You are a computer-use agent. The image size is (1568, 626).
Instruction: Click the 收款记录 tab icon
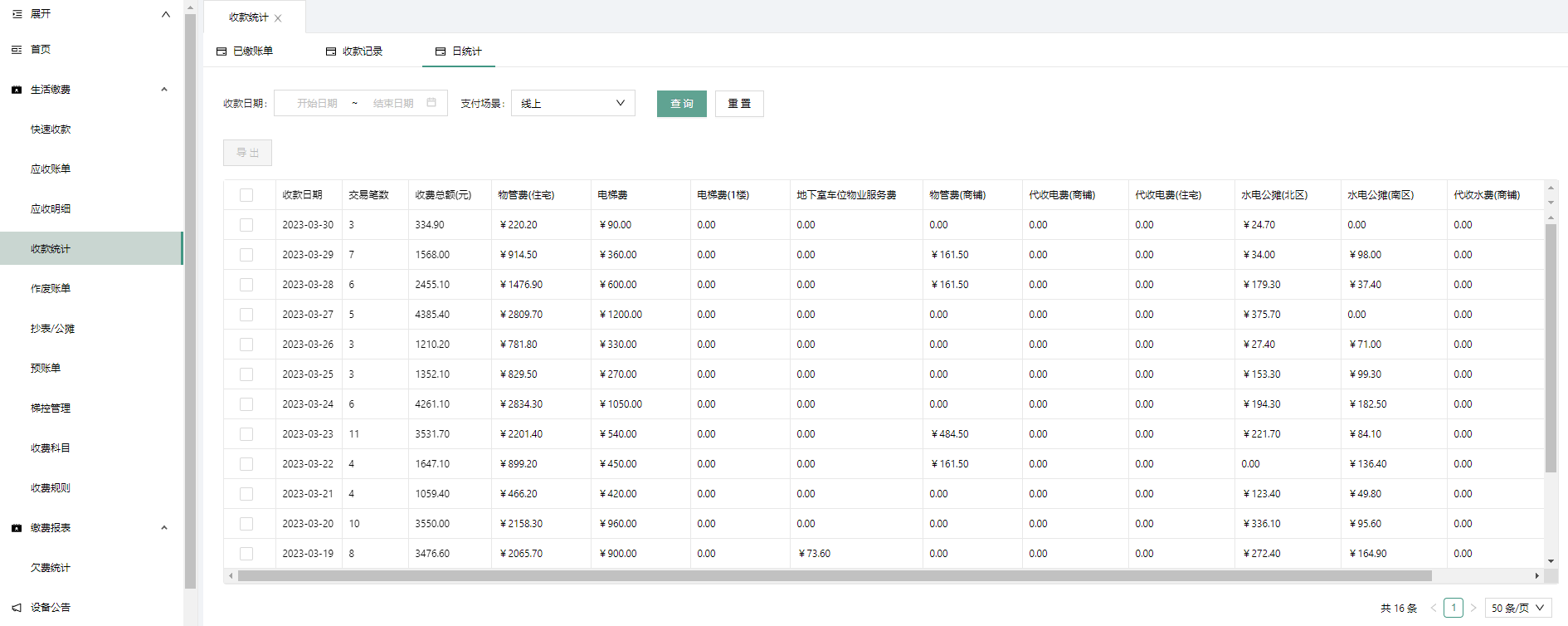click(331, 51)
